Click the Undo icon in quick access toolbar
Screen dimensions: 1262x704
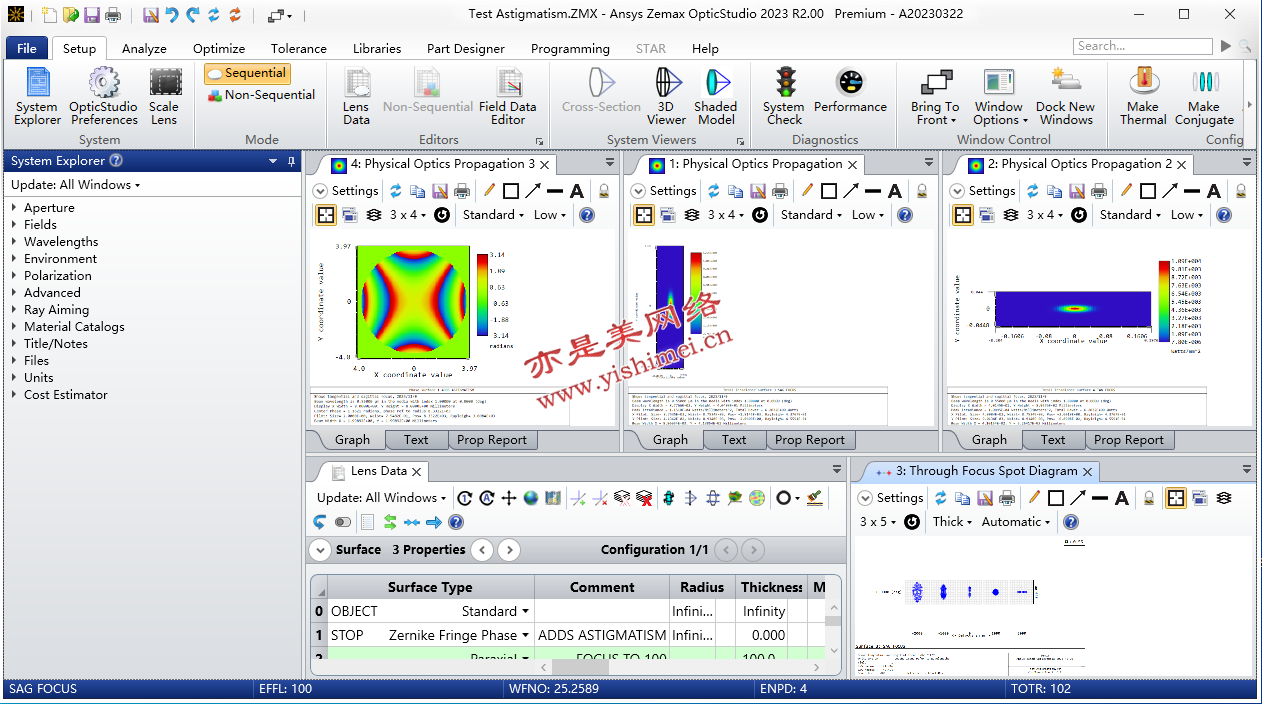click(171, 15)
